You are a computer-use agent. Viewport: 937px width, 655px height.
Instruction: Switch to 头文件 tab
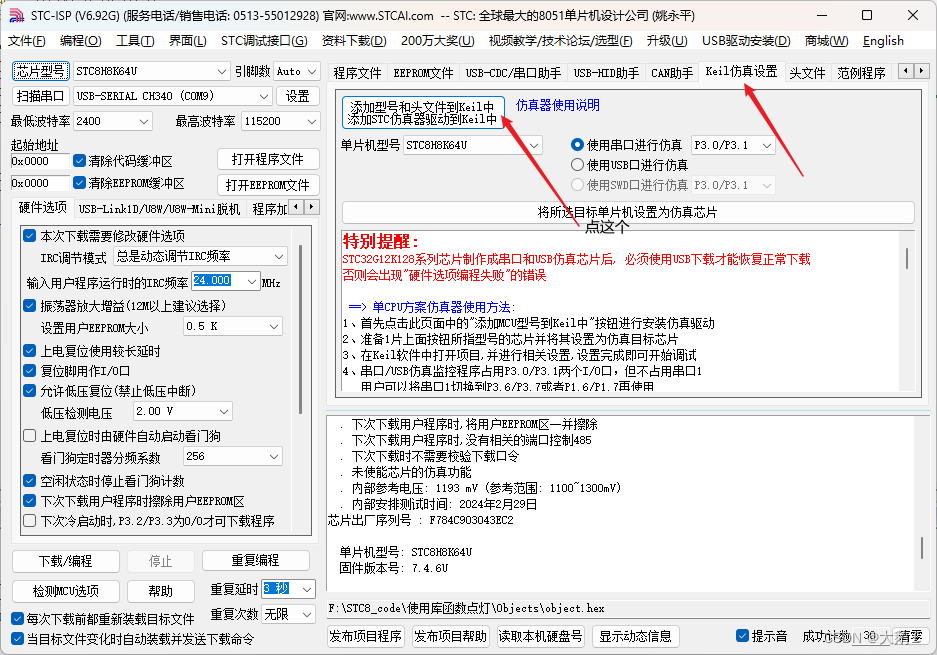(x=807, y=73)
